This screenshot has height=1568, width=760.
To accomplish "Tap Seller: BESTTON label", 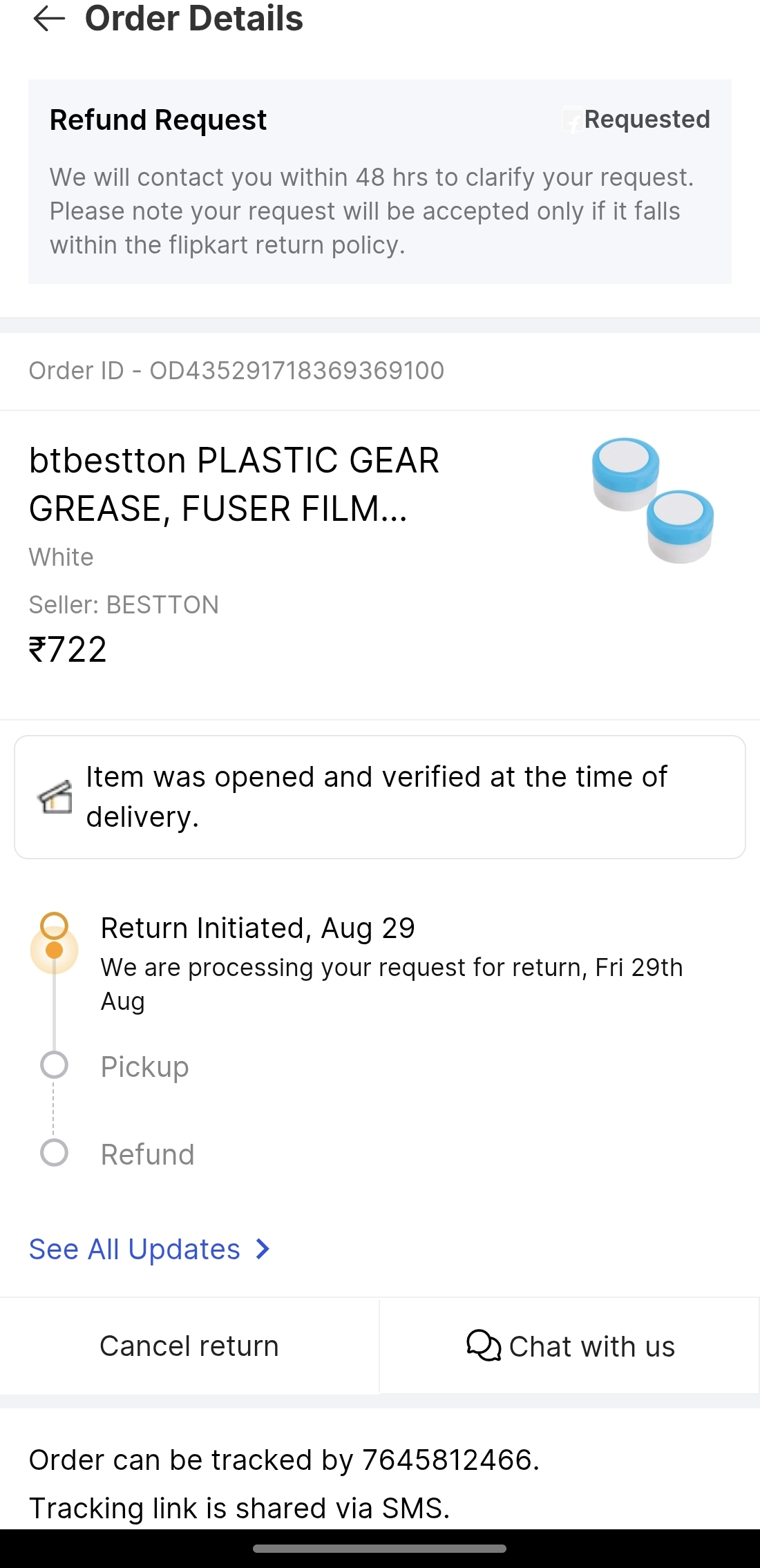I will pyautogui.click(x=124, y=604).
